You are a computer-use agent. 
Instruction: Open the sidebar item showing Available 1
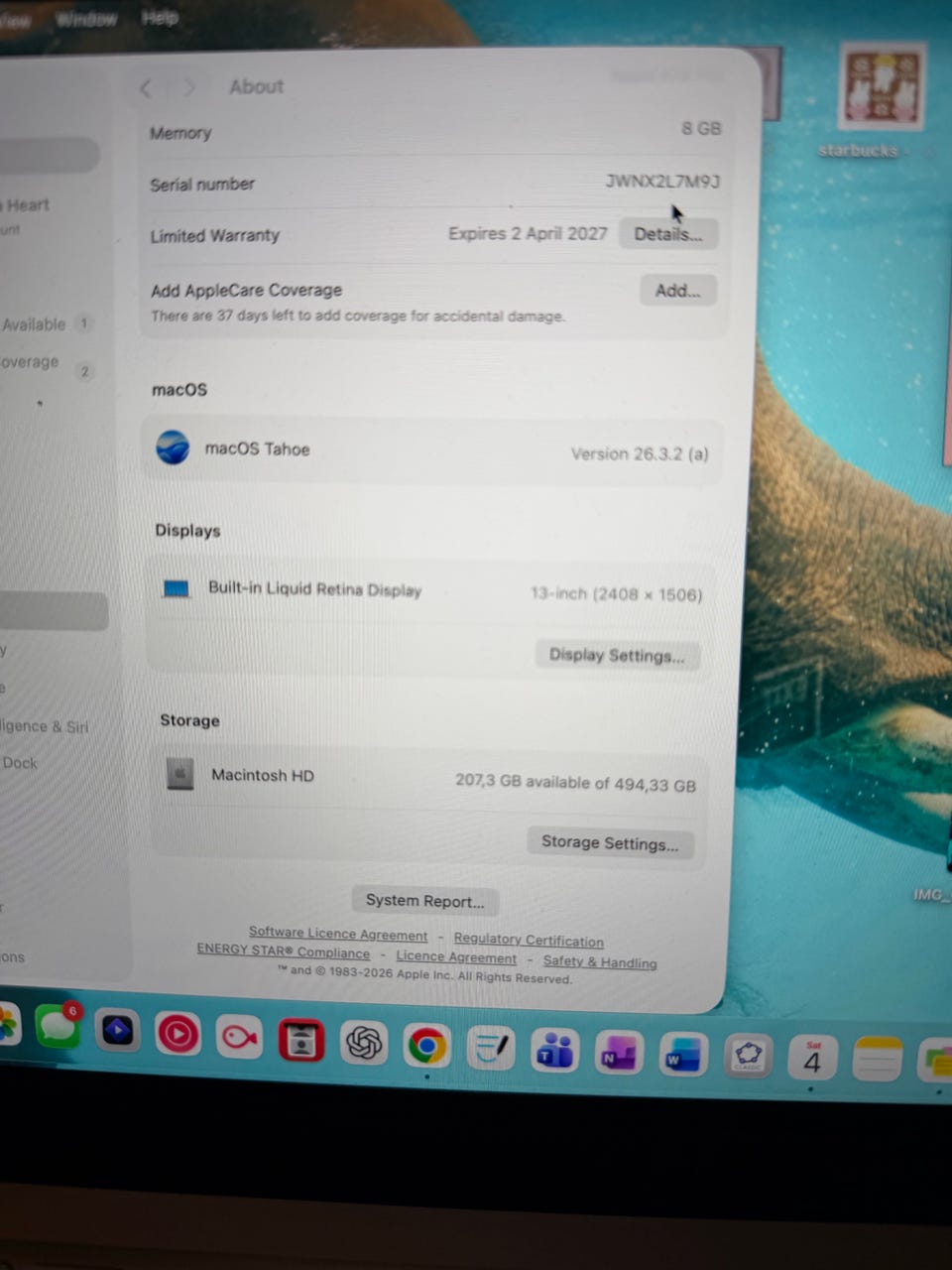click(47, 324)
